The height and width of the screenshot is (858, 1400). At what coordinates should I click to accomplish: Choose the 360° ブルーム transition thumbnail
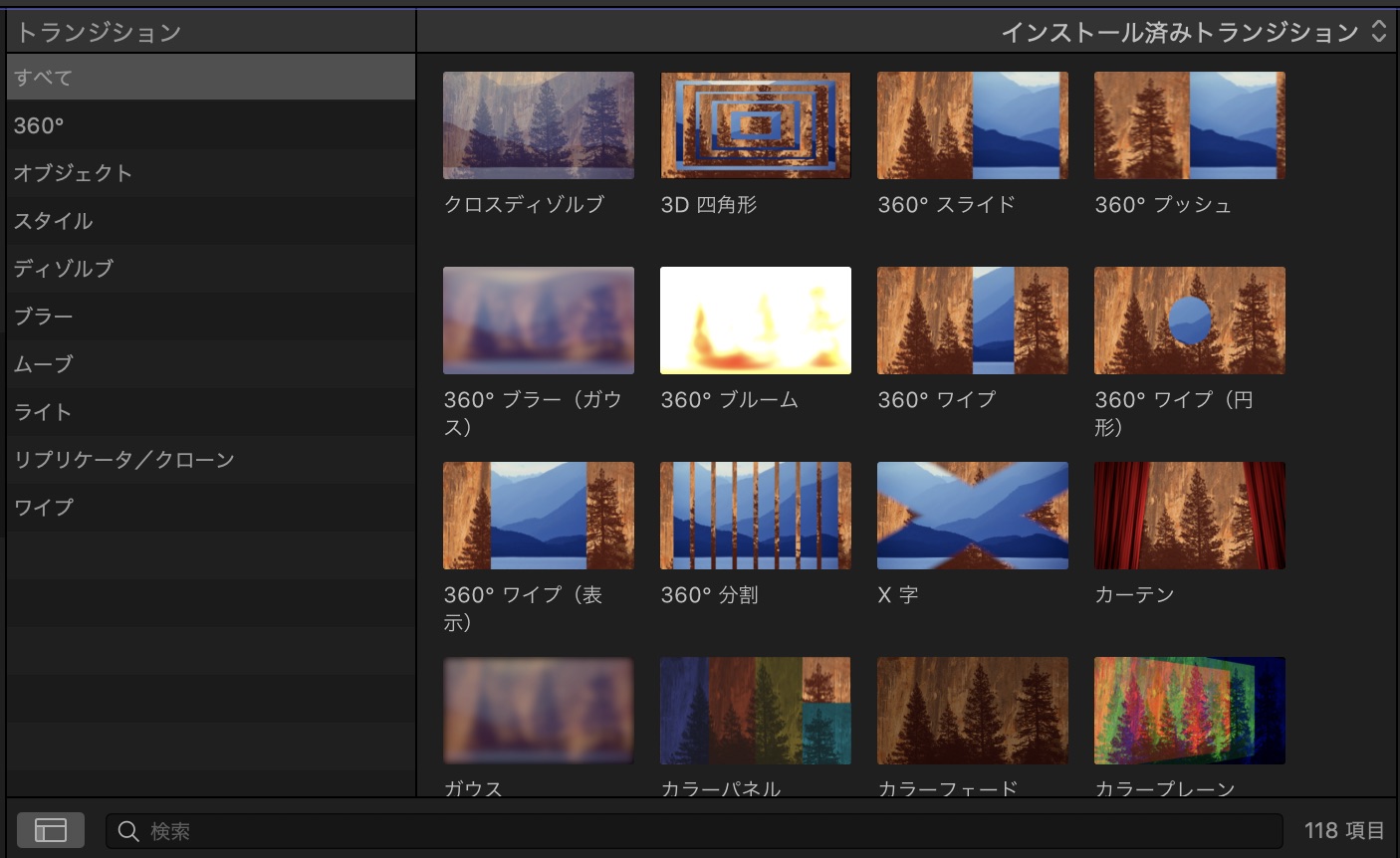tap(755, 321)
